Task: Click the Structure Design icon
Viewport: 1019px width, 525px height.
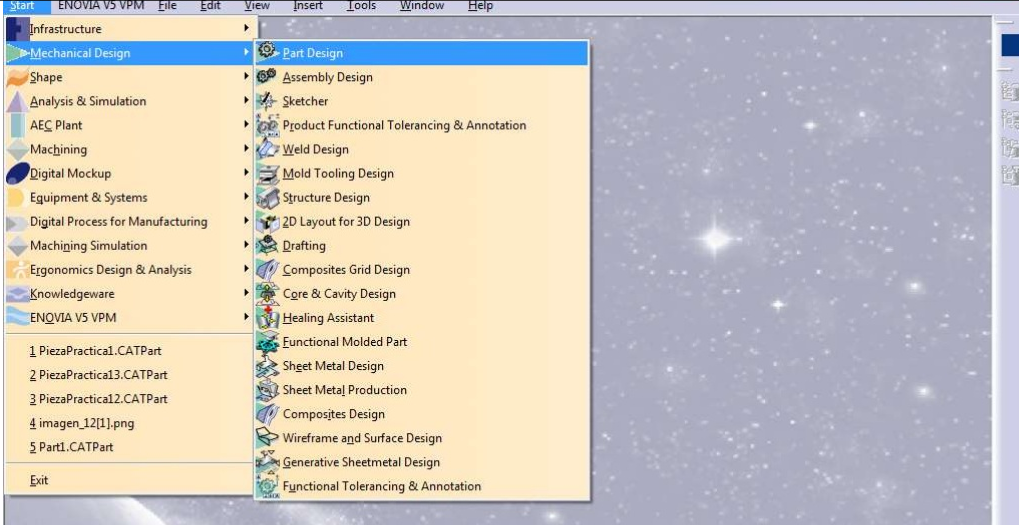Action: click(x=267, y=197)
